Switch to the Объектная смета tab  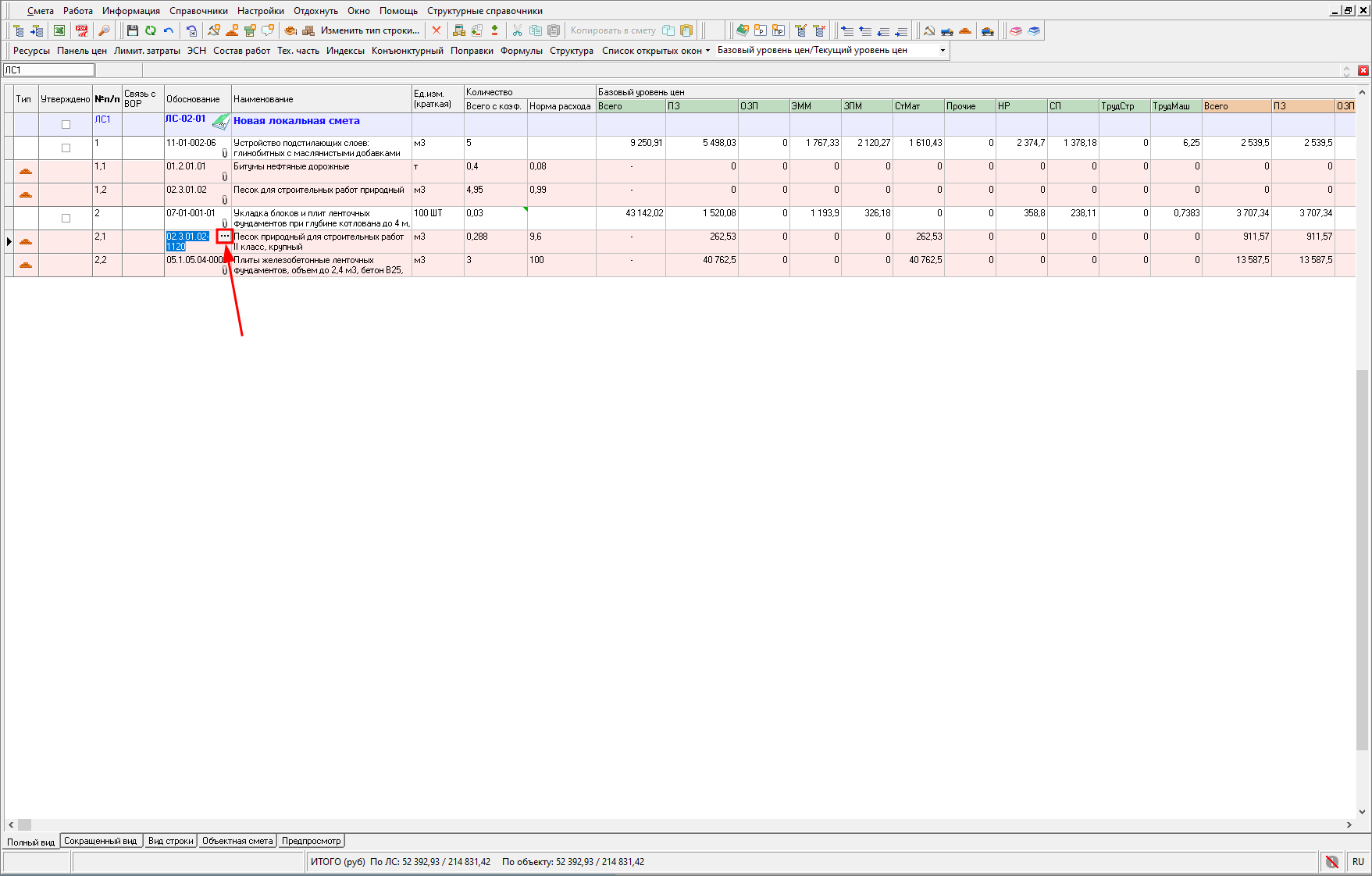coord(237,841)
